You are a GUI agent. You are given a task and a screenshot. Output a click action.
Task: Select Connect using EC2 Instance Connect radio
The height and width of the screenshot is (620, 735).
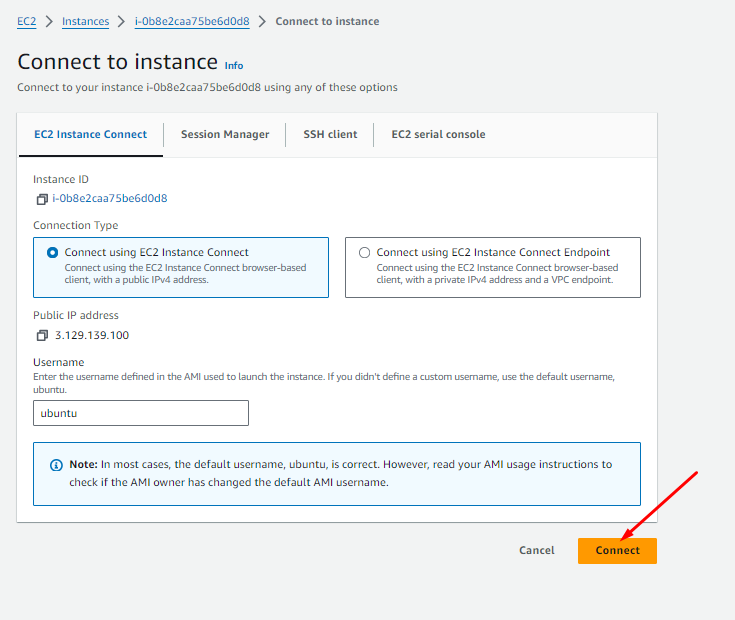(x=52, y=253)
